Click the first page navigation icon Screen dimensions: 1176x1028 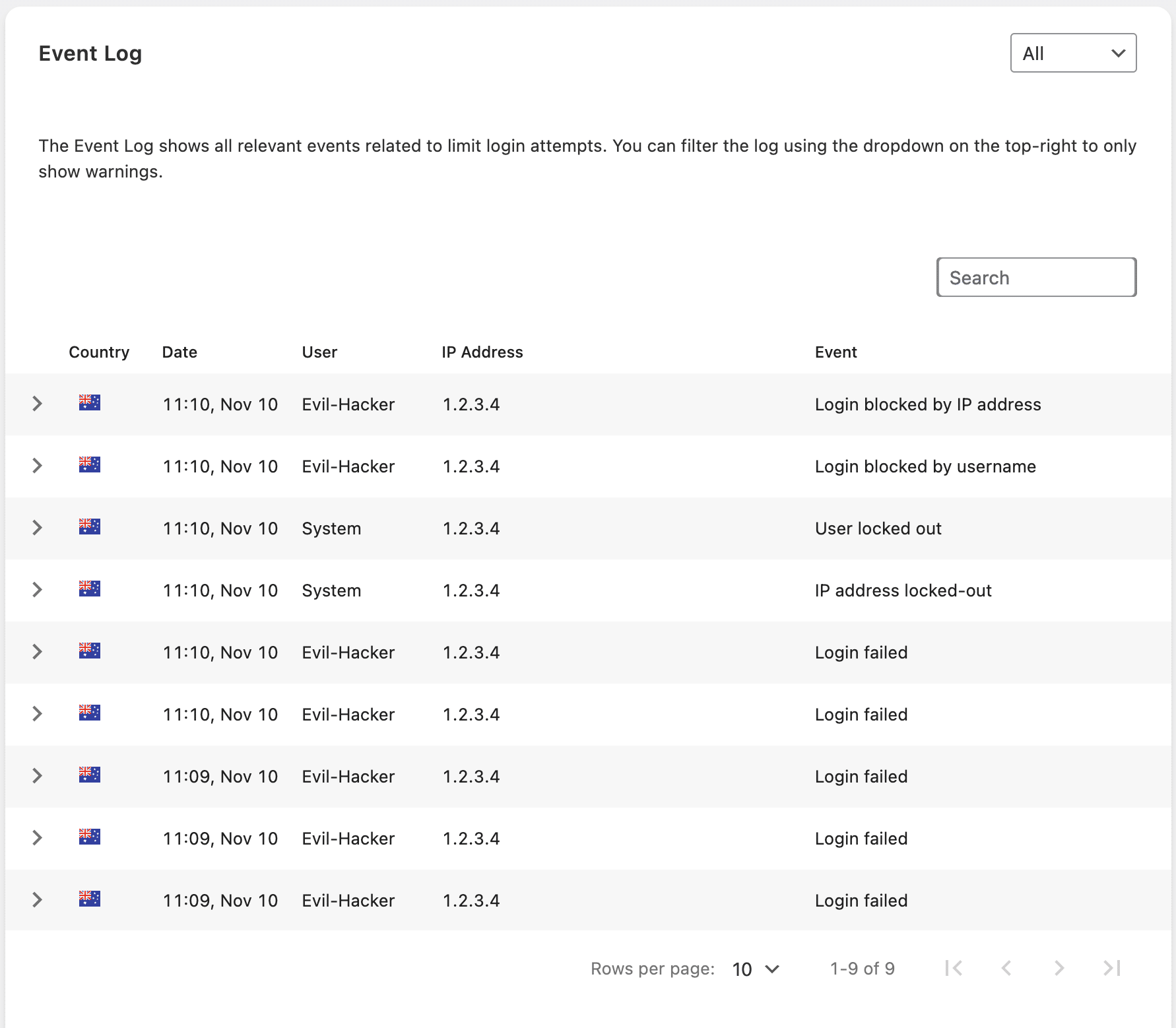(x=953, y=969)
